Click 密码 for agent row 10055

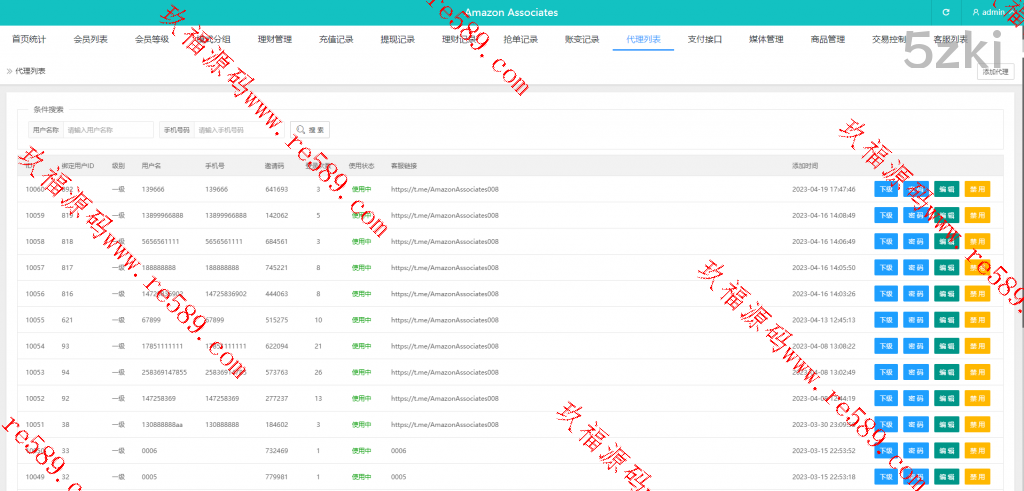[916, 320]
